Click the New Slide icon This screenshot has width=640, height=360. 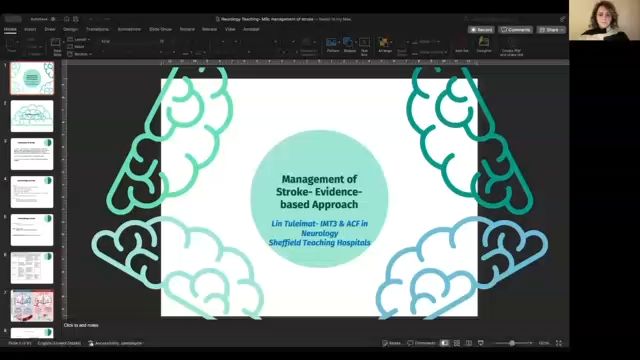tap(56, 46)
